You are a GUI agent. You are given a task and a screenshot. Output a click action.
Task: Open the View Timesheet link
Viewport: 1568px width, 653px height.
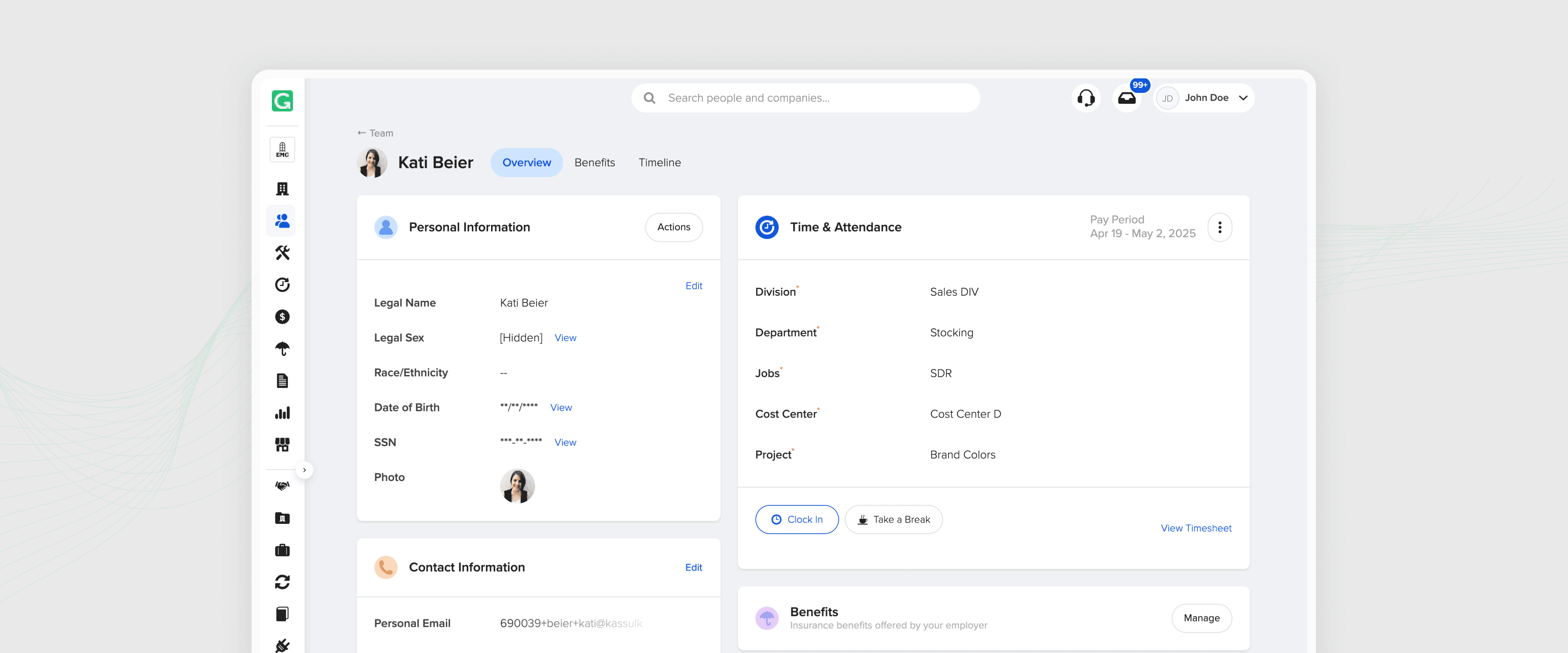coord(1196,528)
